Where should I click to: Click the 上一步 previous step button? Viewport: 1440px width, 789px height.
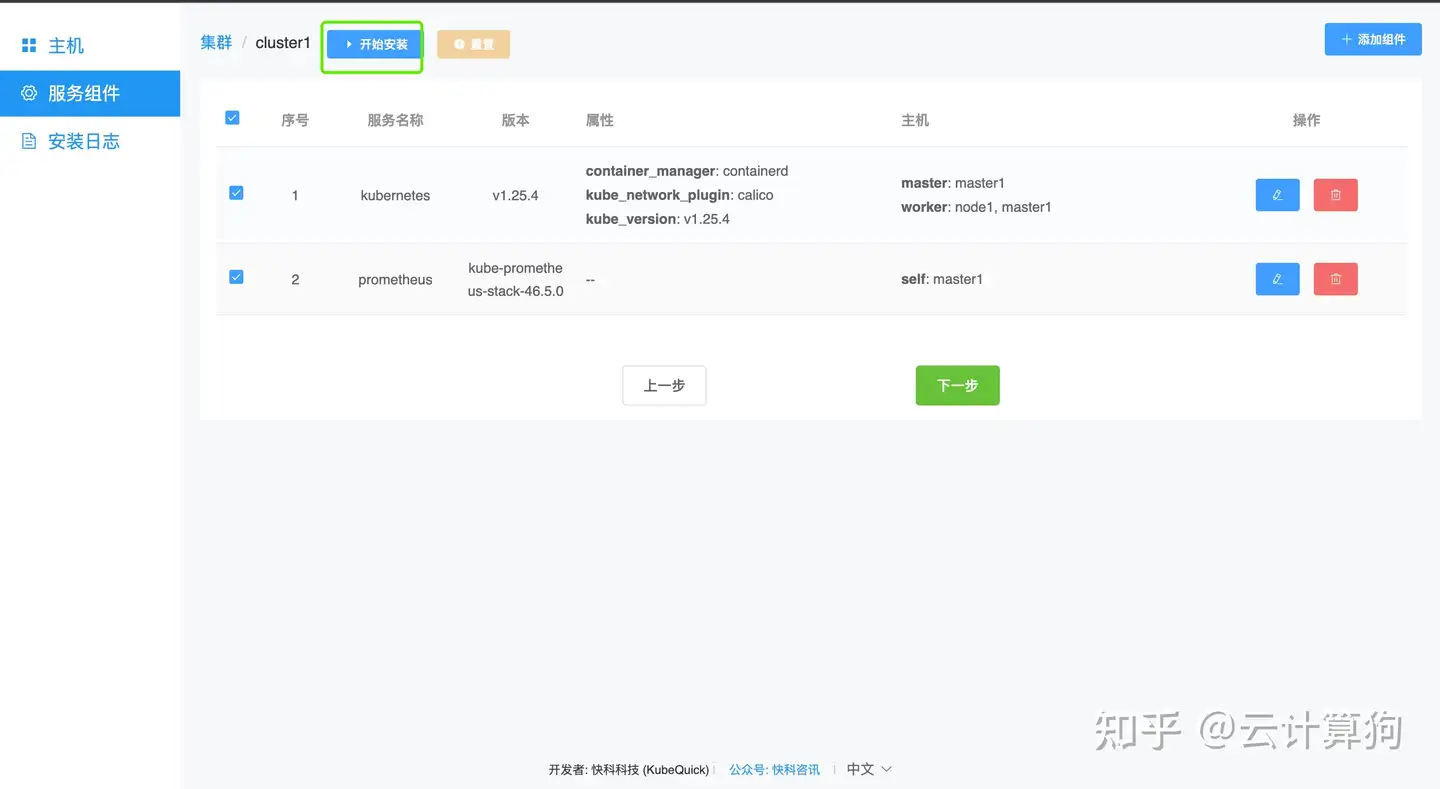tap(664, 385)
